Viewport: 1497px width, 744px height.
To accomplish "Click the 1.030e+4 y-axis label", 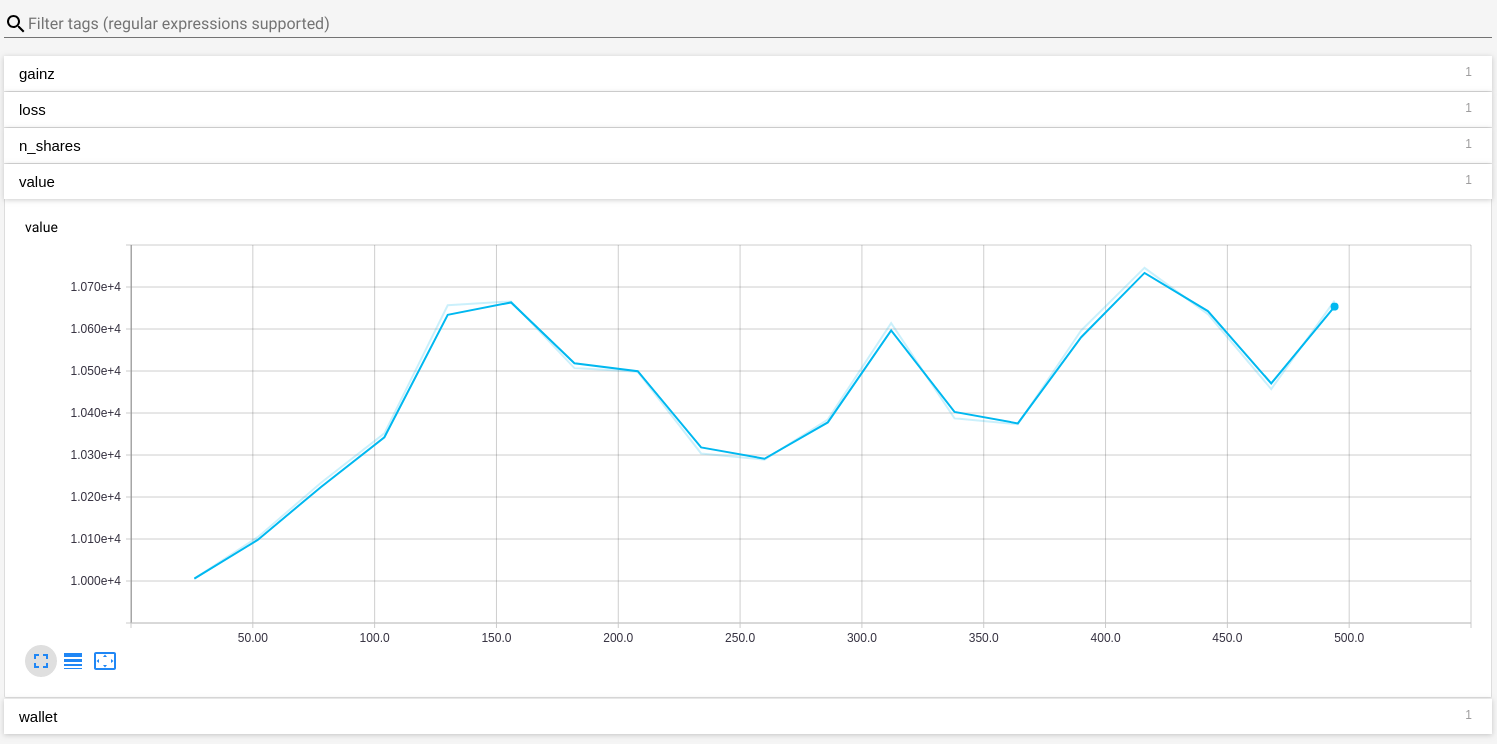I will pos(95,455).
